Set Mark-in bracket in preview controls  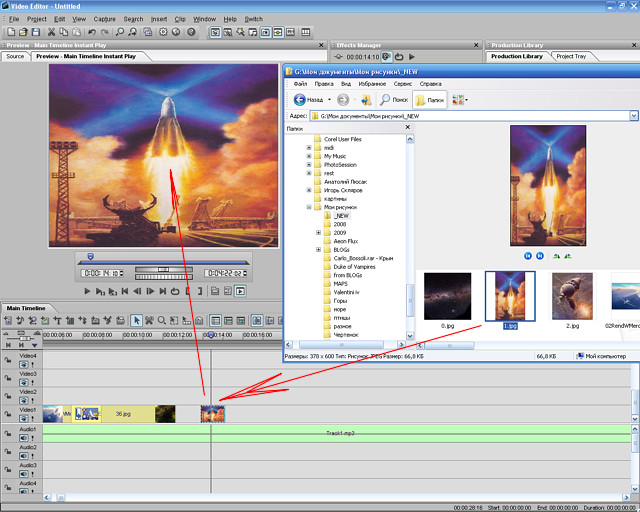(x=188, y=291)
